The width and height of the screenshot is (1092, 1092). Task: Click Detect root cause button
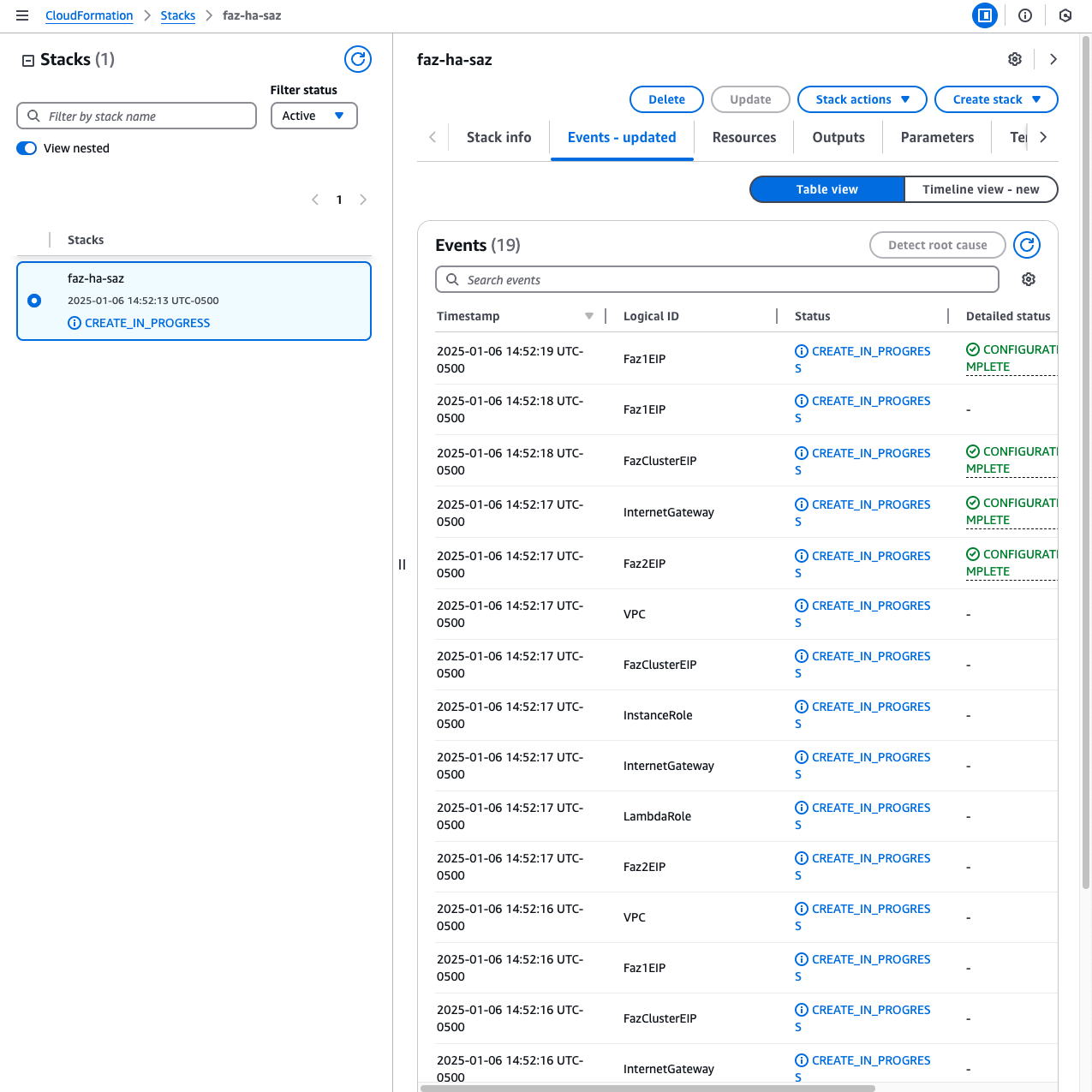coord(937,245)
